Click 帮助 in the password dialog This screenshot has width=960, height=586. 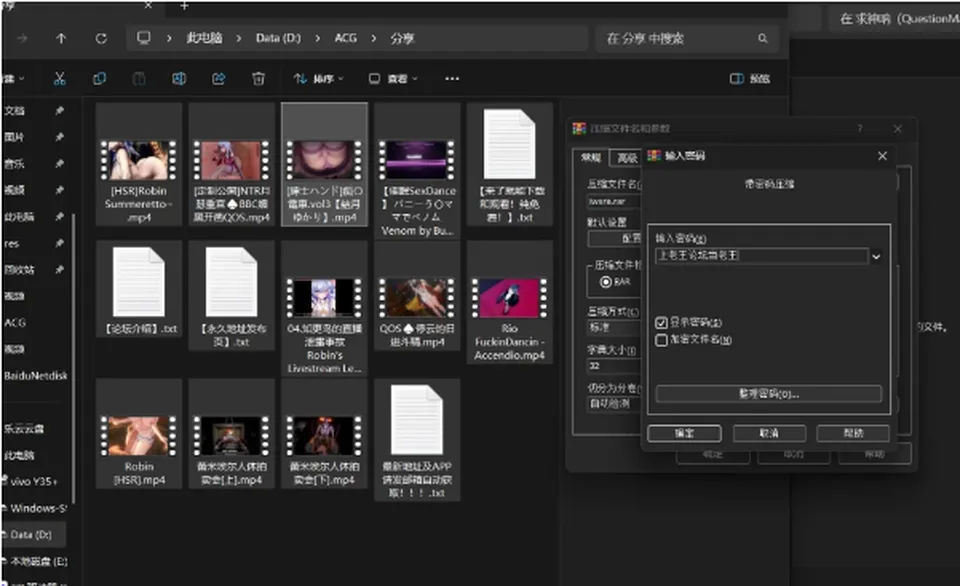point(853,434)
